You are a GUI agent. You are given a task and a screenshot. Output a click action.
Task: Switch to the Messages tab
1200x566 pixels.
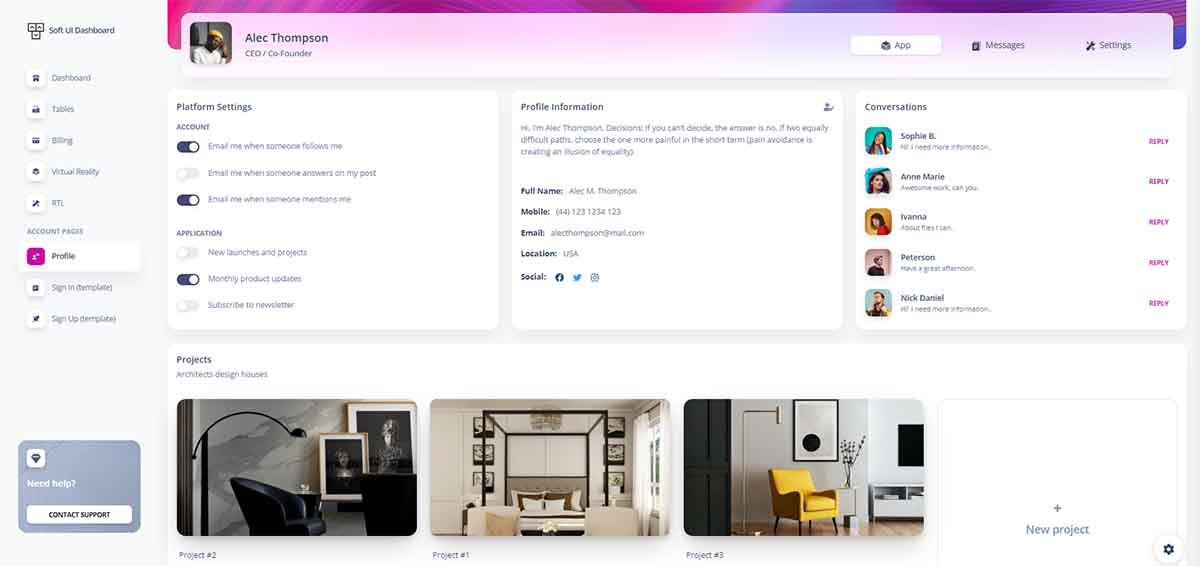click(x=998, y=45)
